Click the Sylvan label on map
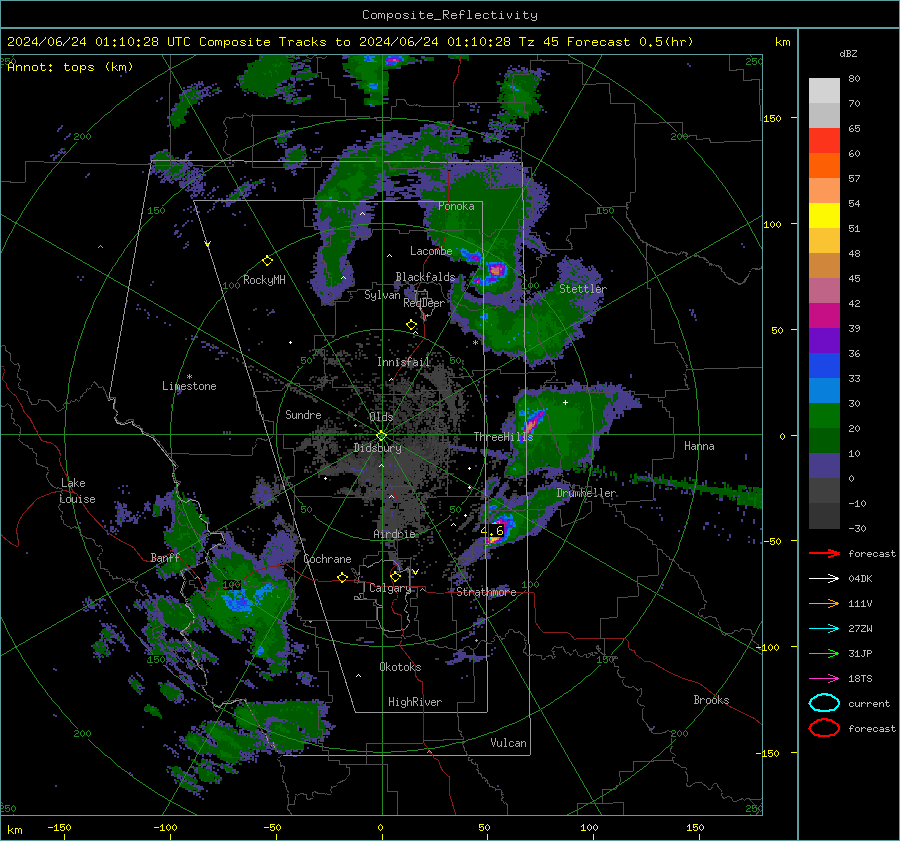The width and height of the screenshot is (900, 841). pyautogui.click(x=382, y=295)
